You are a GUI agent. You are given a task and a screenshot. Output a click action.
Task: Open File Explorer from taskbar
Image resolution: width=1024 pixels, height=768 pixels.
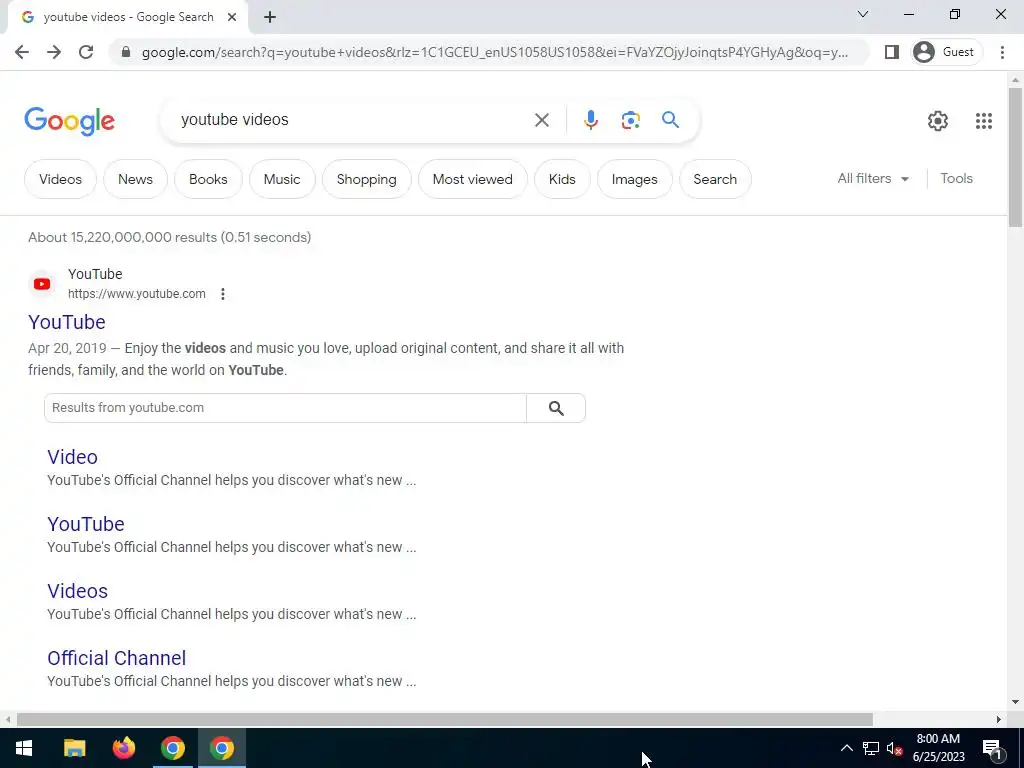pyautogui.click(x=74, y=748)
